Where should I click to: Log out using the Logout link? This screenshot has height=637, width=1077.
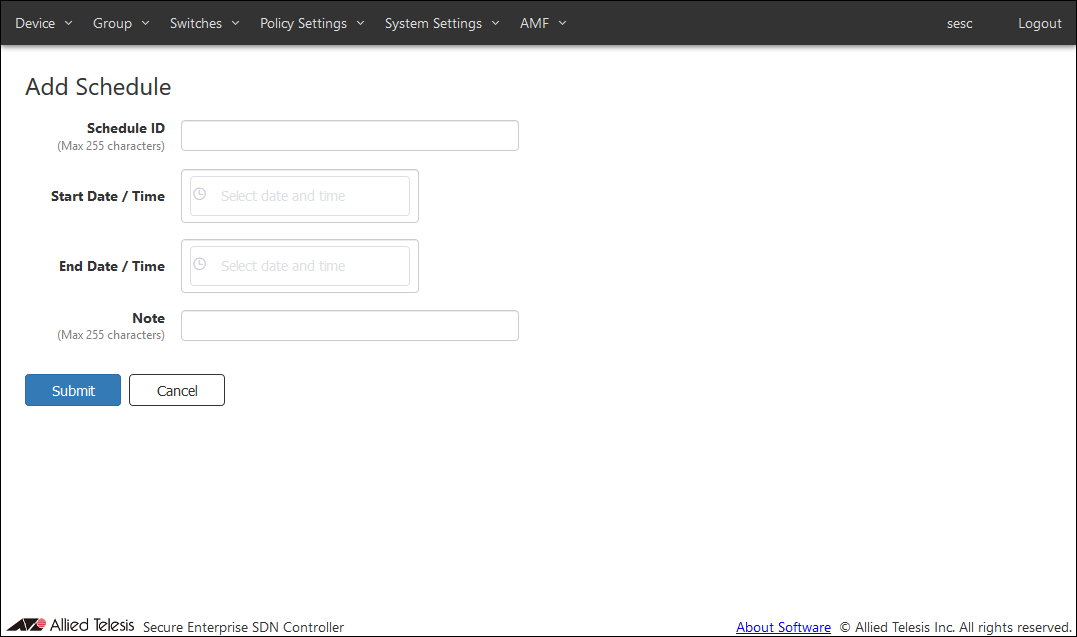pyautogui.click(x=1039, y=23)
